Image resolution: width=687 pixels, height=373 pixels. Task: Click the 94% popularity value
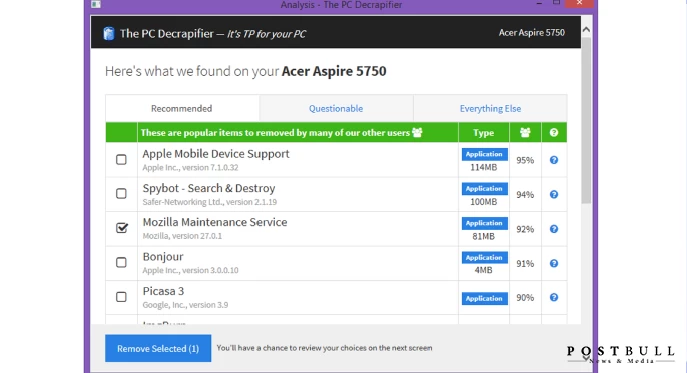(x=525, y=195)
